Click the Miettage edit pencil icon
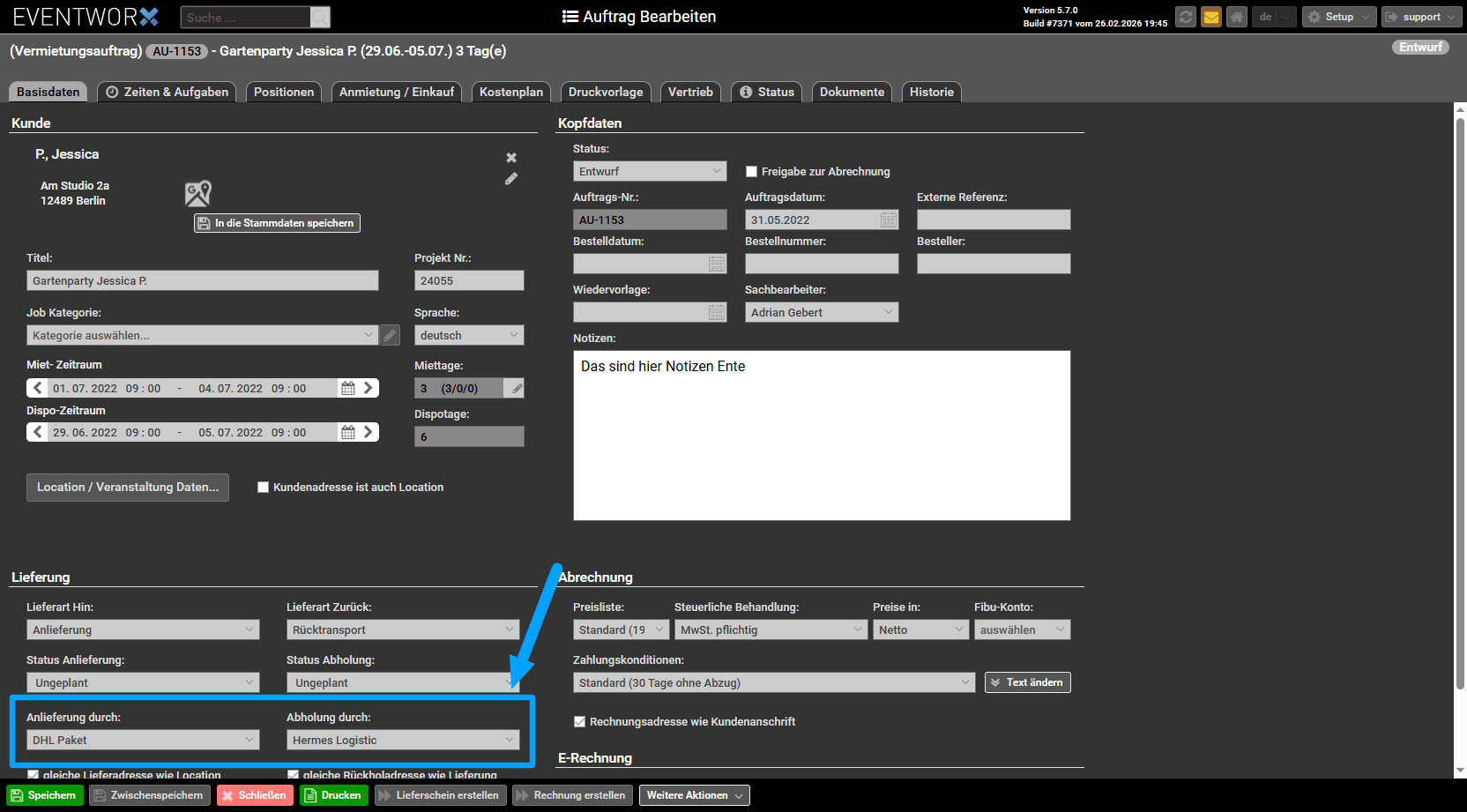The height and width of the screenshot is (812, 1467). coord(517,388)
